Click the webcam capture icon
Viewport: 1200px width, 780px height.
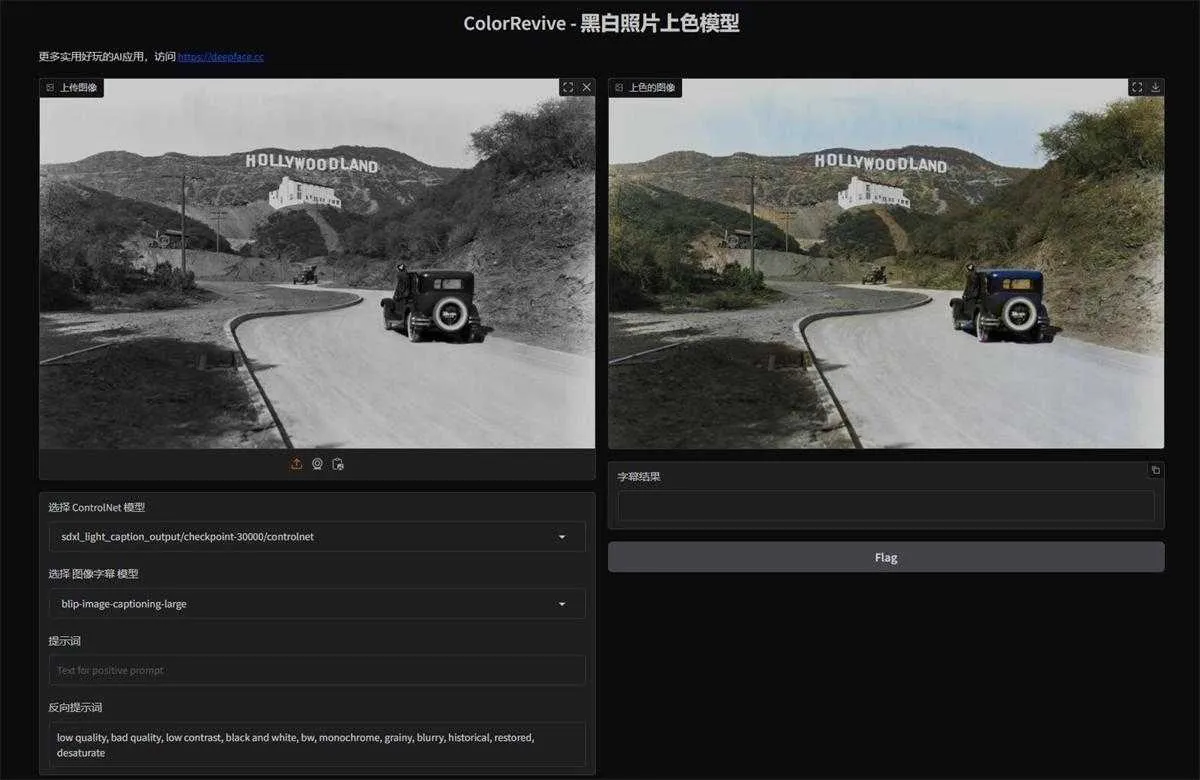pos(317,464)
